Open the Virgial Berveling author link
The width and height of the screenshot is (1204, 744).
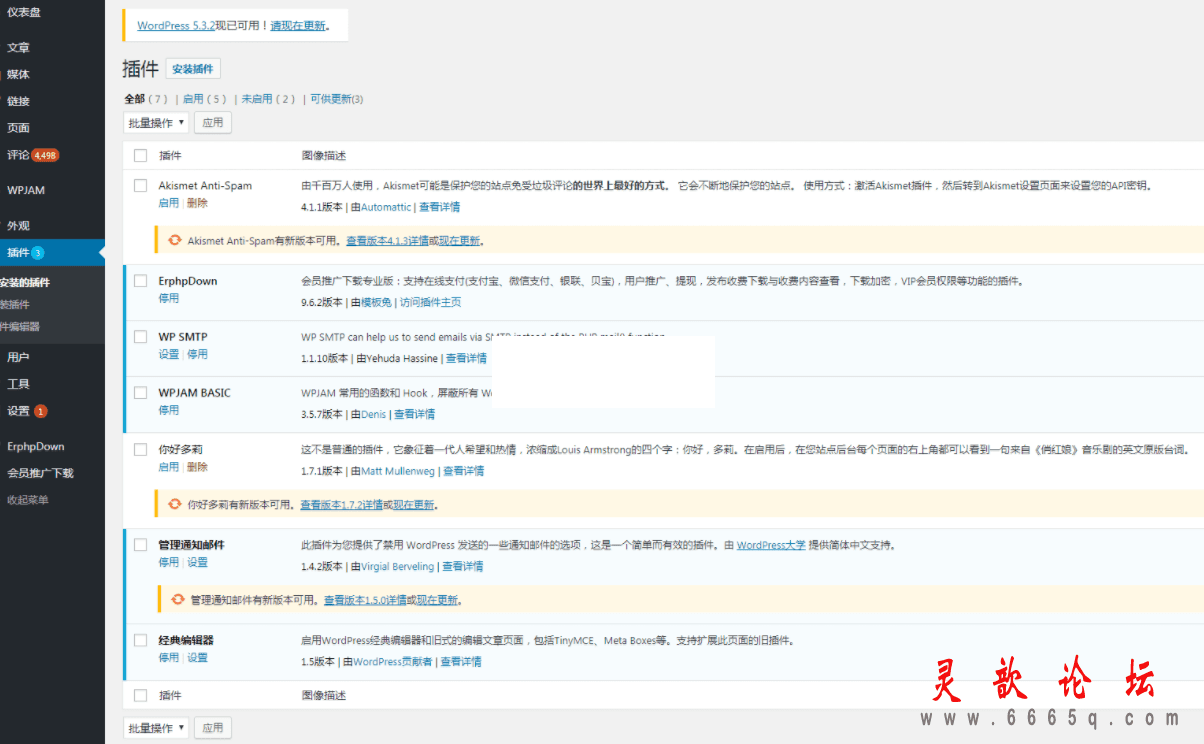point(398,567)
